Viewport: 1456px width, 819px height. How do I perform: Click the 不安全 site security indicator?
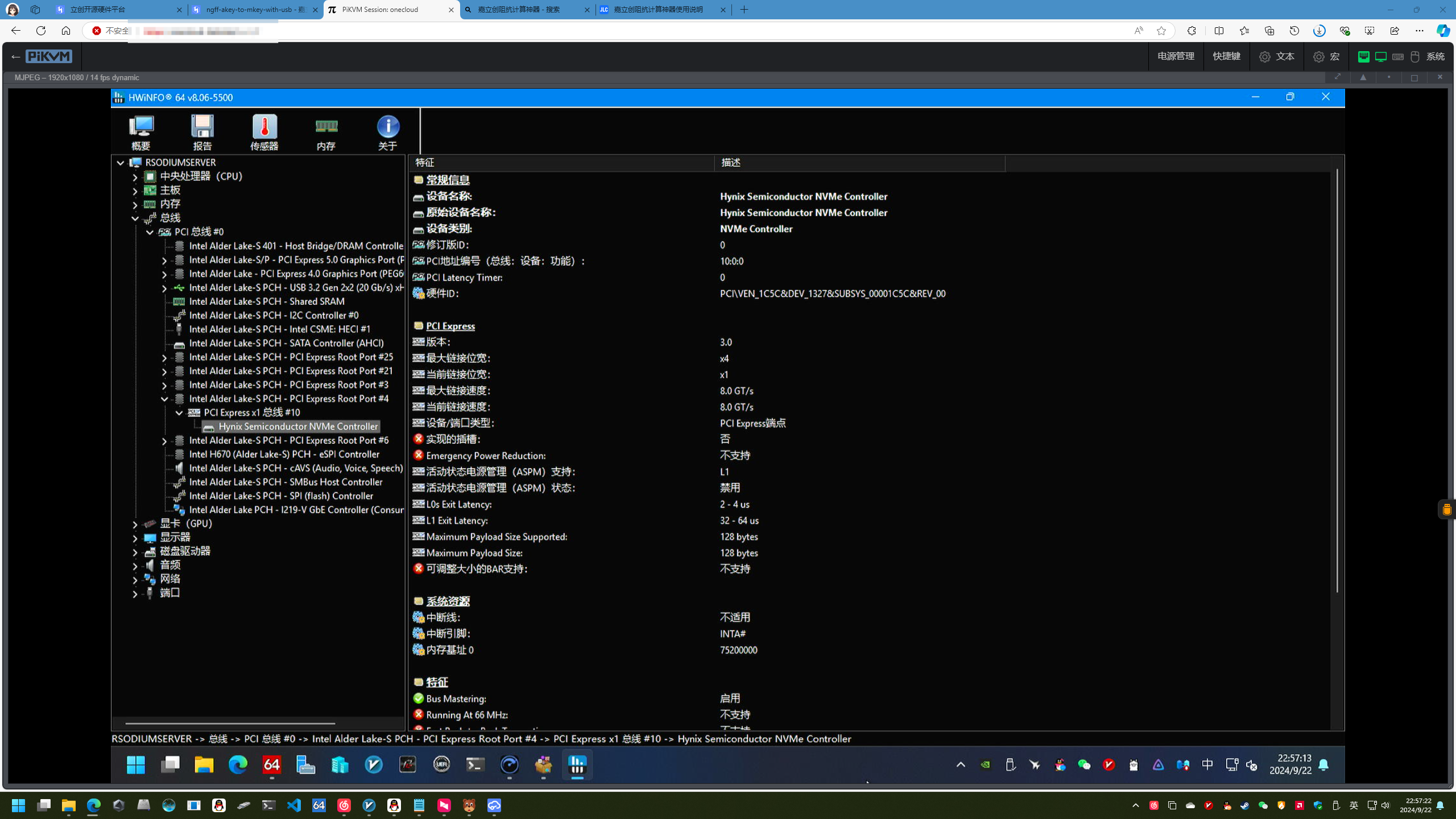(x=111, y=31)
